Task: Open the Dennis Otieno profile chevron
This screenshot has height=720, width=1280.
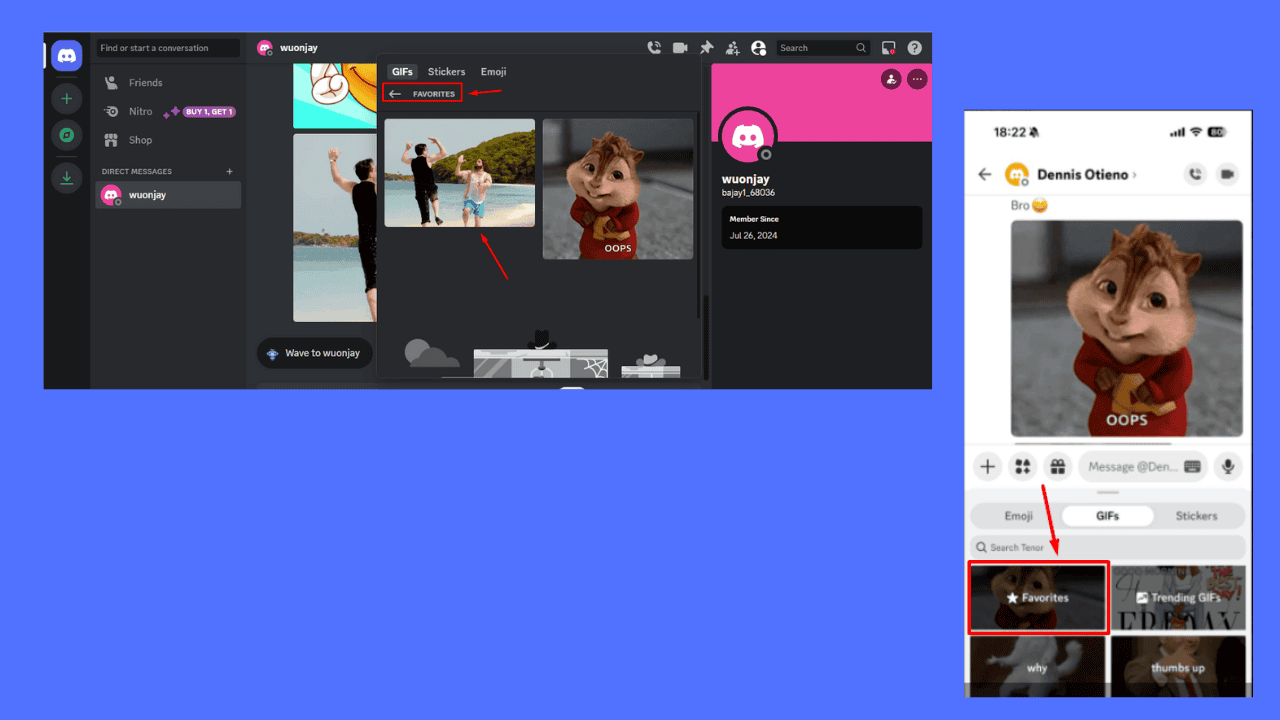Action: click(x=1135, y=175)
